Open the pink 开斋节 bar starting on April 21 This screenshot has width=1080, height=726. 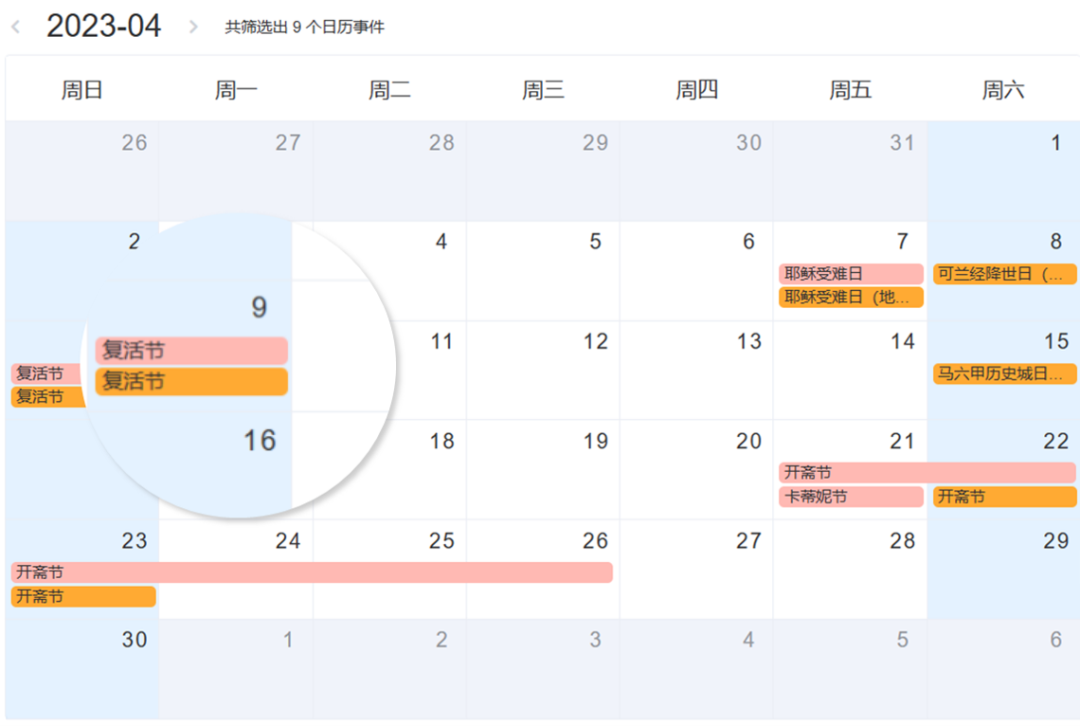pyautogui.click(x=927, y=473)
